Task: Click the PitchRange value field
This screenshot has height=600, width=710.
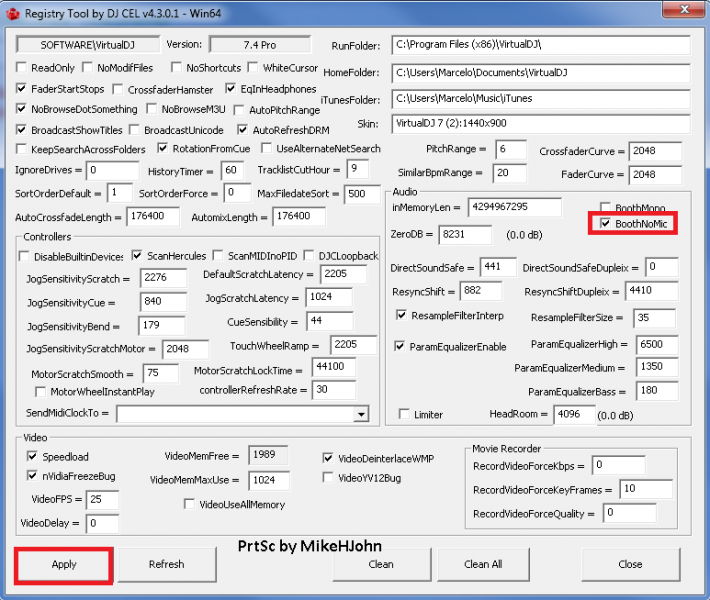Action: pyautogui.click(x=511, y=149)
